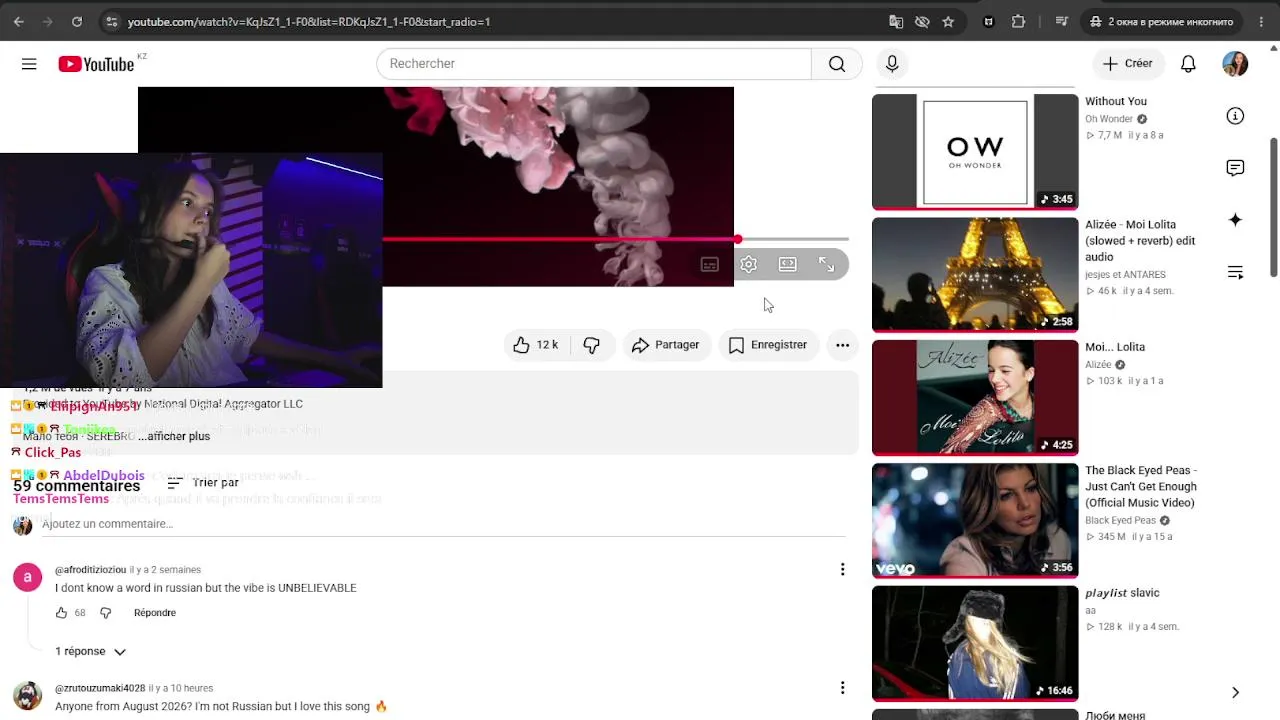The image size is (1280, 720).
Task: Share the video with Partager
Action: pyautogui.click(x=666, y=345)
